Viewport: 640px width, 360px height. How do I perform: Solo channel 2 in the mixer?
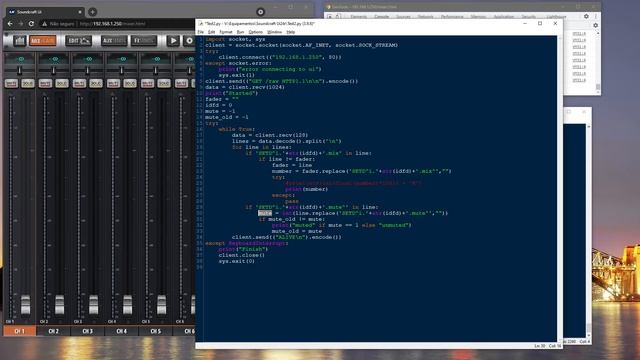(62, 84)
